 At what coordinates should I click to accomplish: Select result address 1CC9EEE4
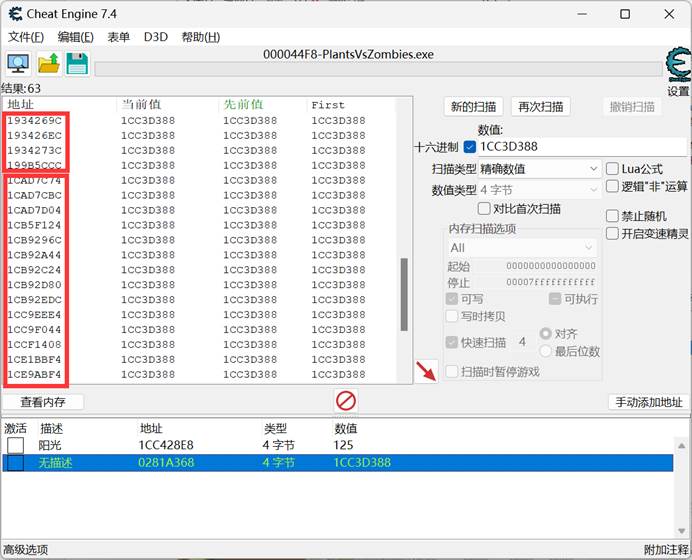34,315
